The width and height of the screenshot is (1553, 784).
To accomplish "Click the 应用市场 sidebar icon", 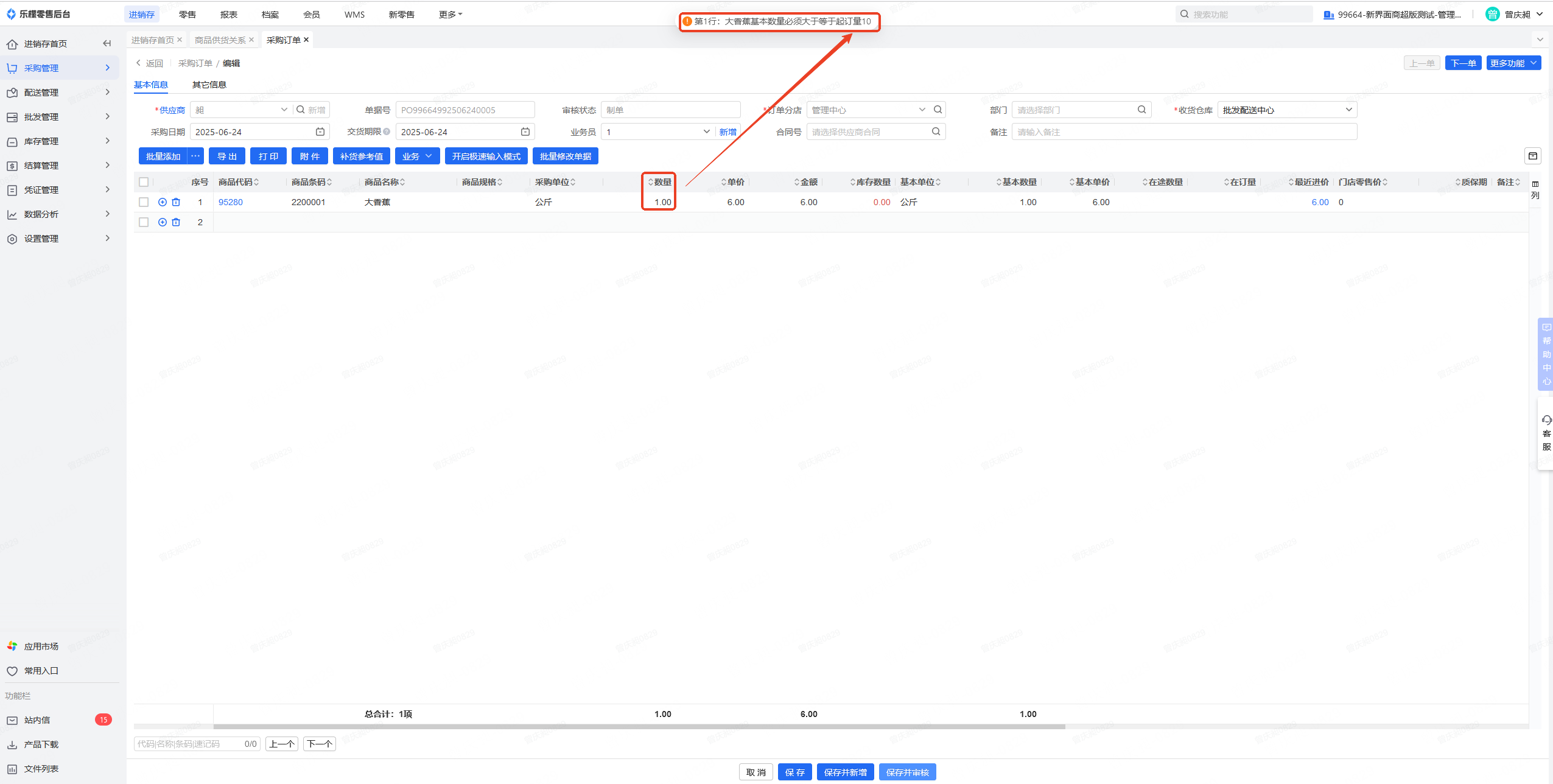I will click(x=12, y=646).
